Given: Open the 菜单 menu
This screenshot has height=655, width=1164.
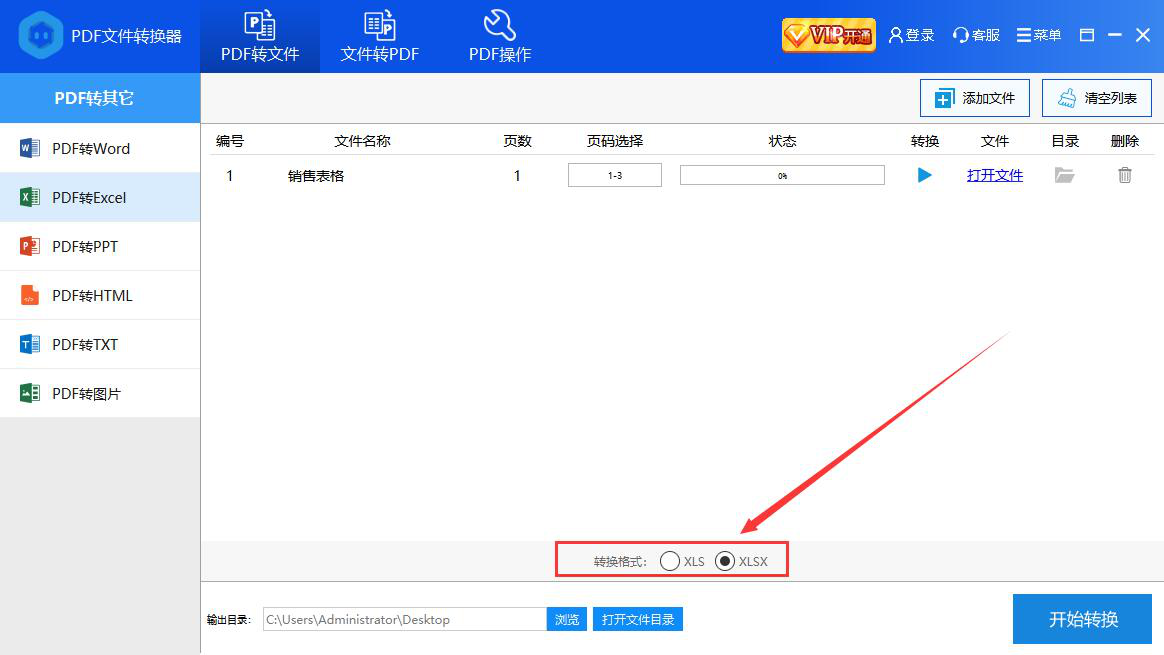Looking at the screenshot, I should (1039, 35).
